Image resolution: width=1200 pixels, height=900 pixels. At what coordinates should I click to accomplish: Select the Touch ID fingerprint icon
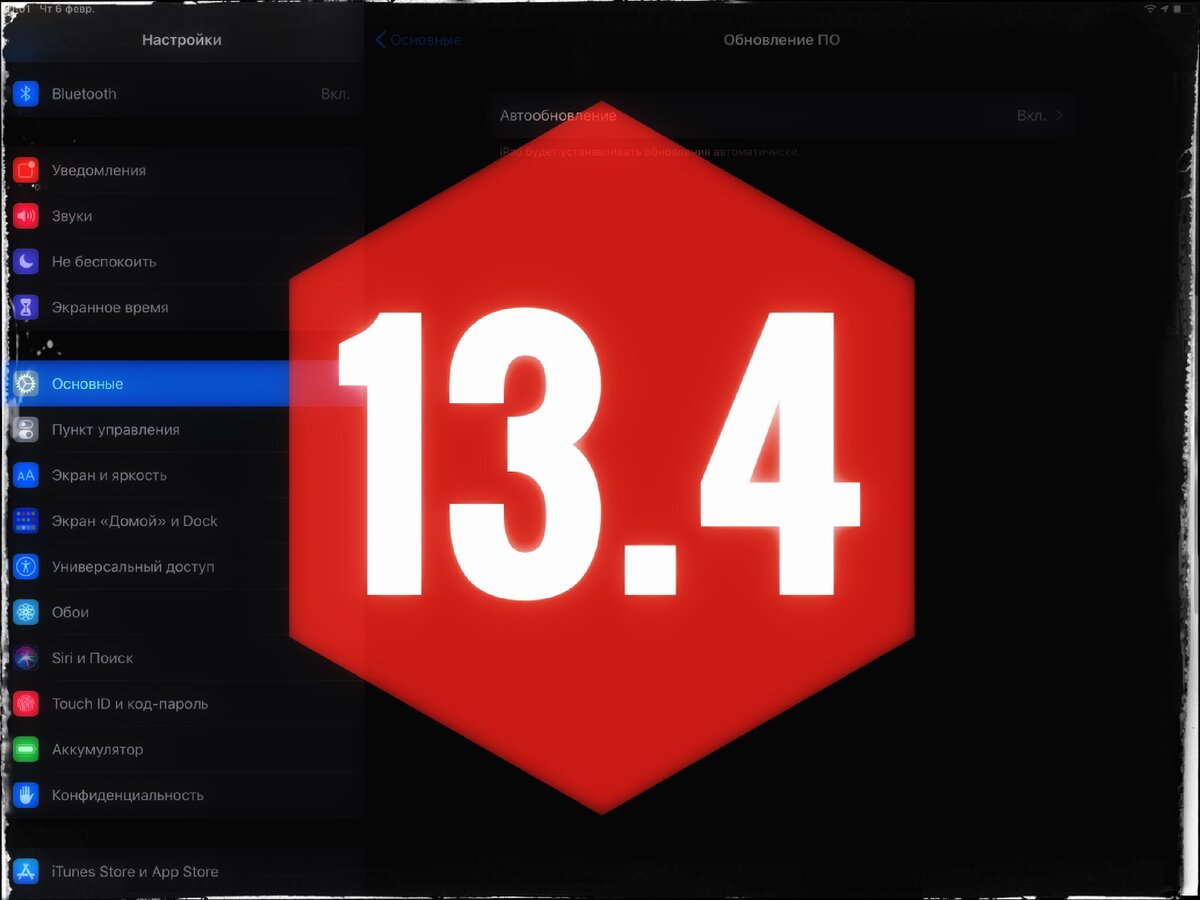(26, 704)
